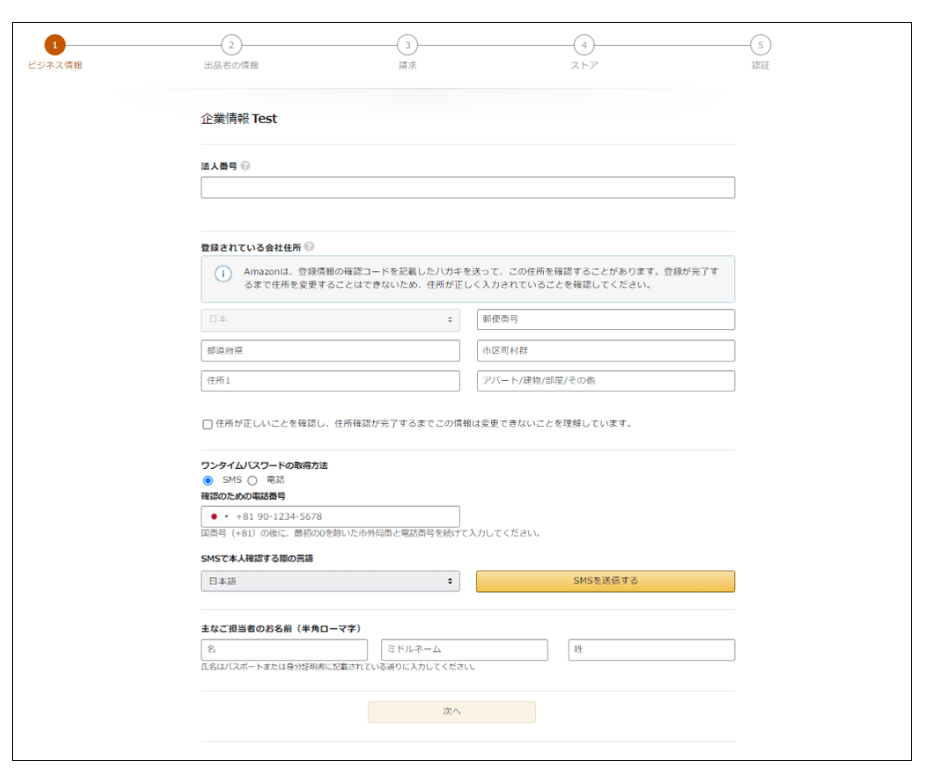This screenshot has height=777, width=927.
Task: Select the 電話 radio button
Action: [x=252, y=480]
